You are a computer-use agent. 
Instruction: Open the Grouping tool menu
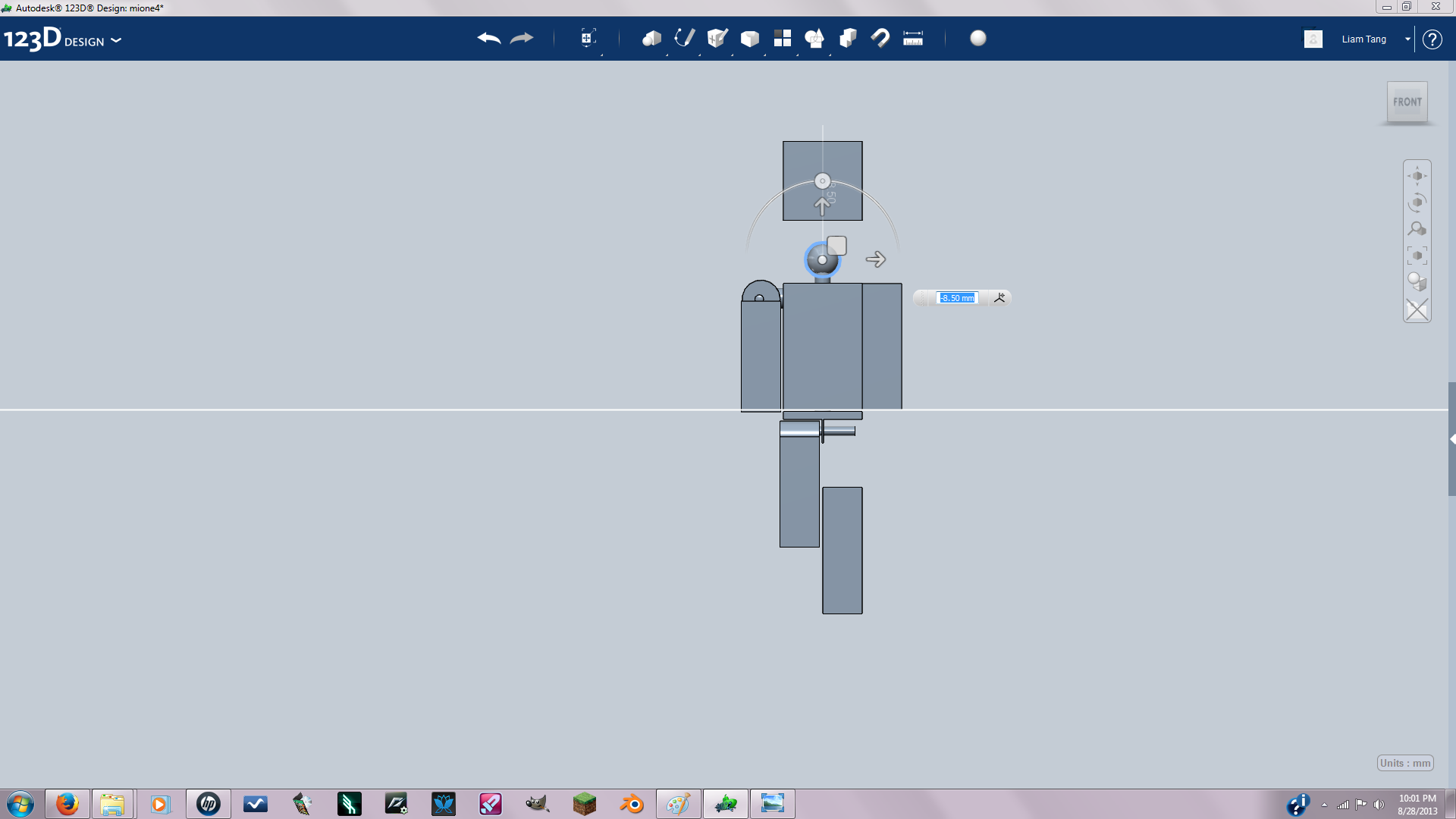pyautogui.click(x=814, y=38)
